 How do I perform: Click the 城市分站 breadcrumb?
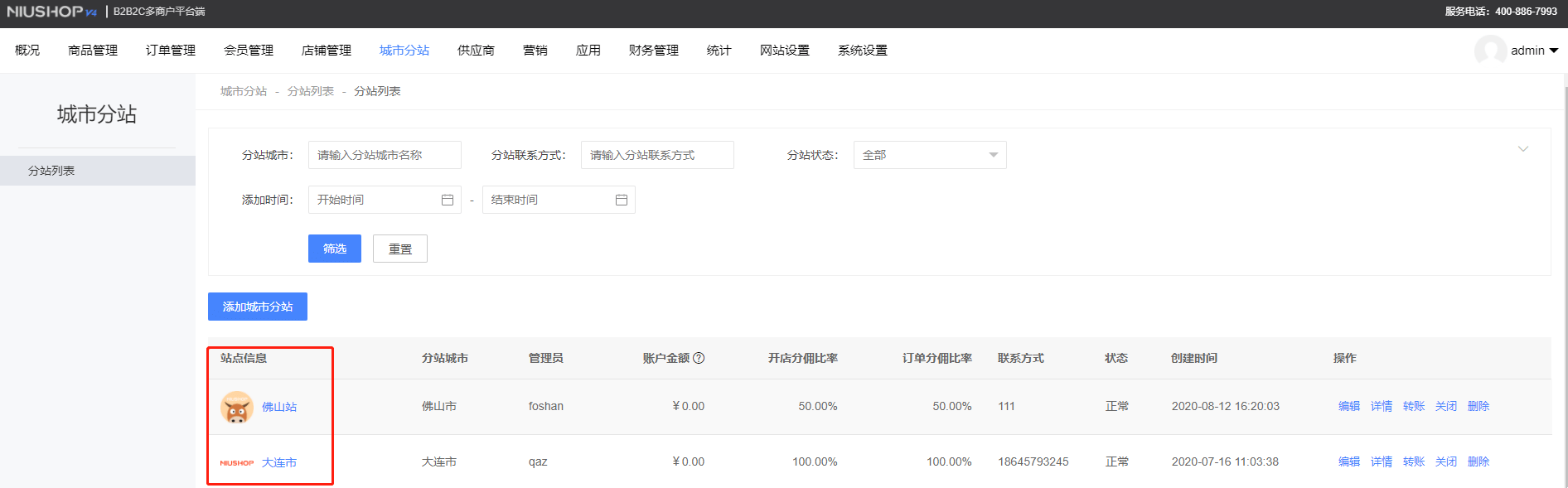coord(244,91)
